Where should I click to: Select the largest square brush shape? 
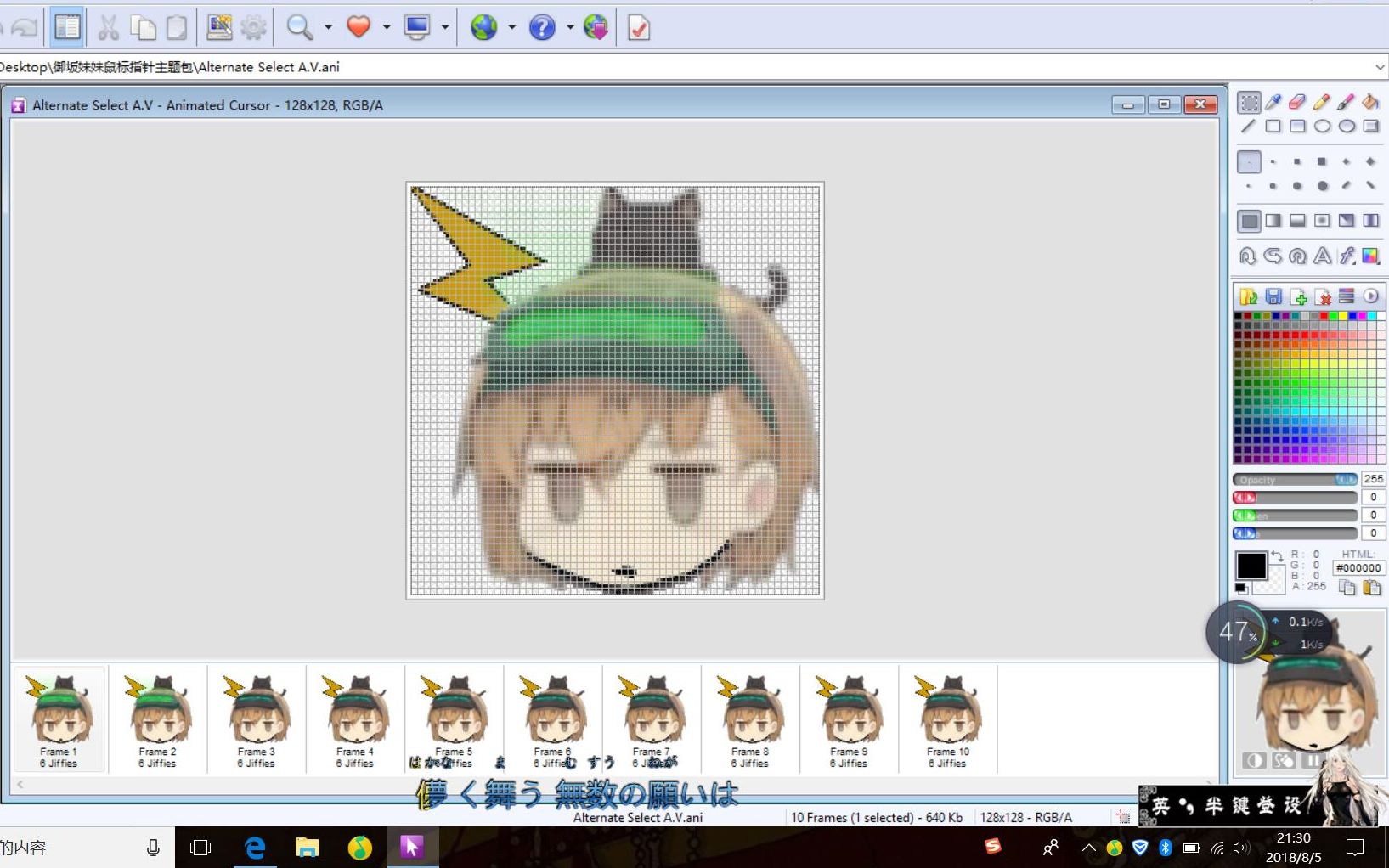pyautogui.click(x=1322, y=161)
